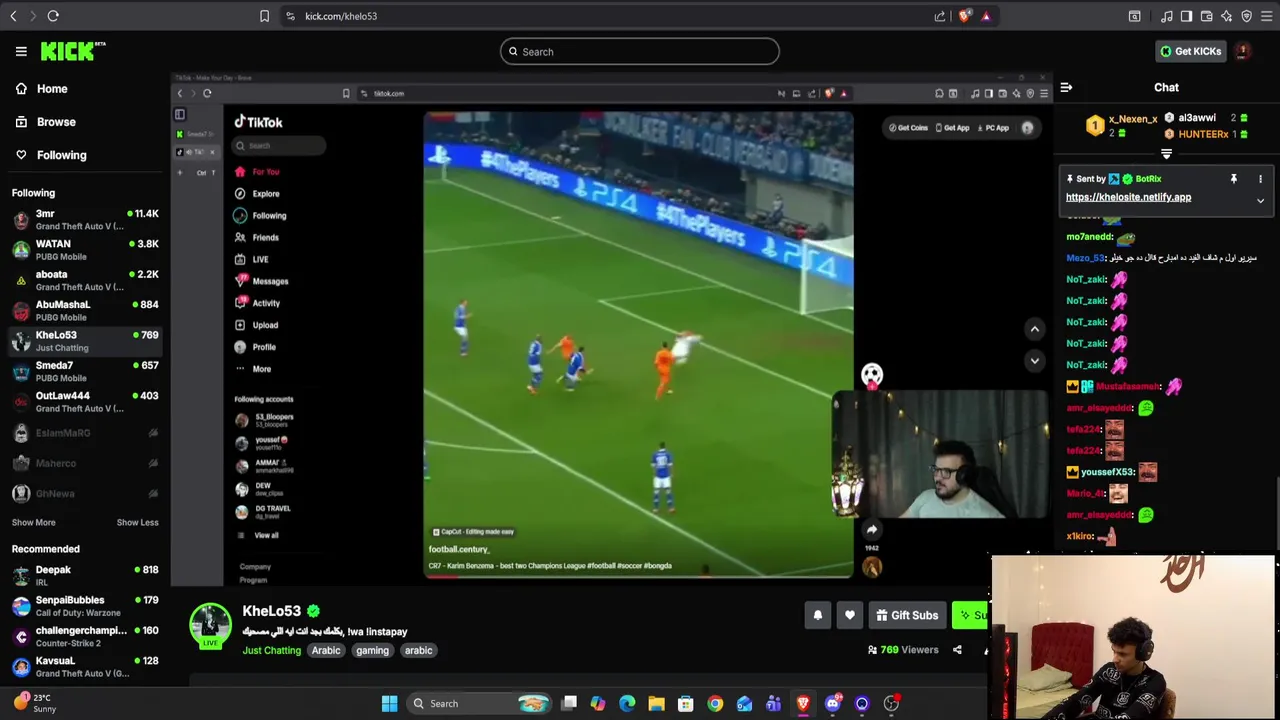Open the Kick hamburger menu
Viewport: 1280px width, 720px height.
[x=21, y=51]
